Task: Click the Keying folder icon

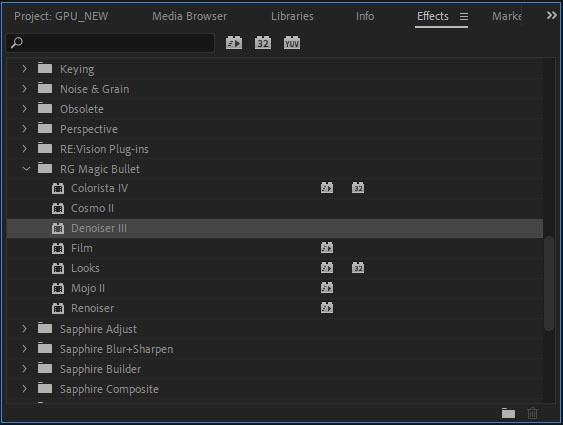Action: [x=45, y=68]
